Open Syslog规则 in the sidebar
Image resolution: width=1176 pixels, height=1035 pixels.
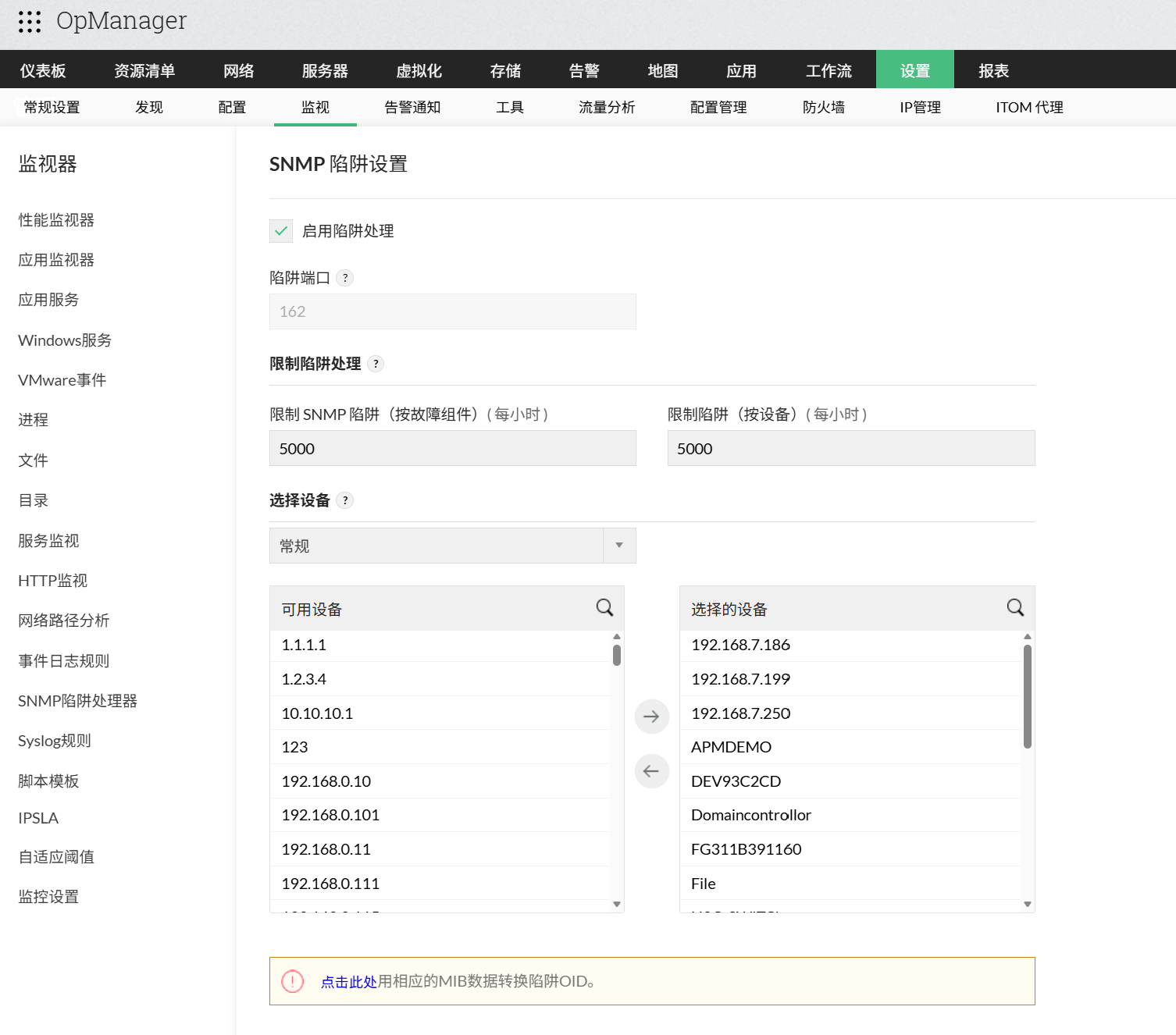[55, 741]
